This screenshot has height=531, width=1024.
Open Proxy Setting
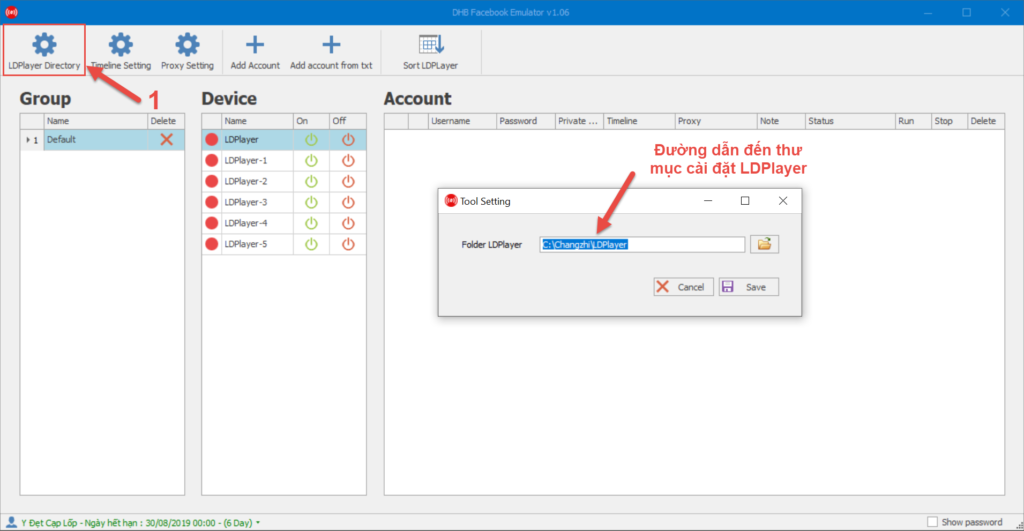(x=187, y=50)
